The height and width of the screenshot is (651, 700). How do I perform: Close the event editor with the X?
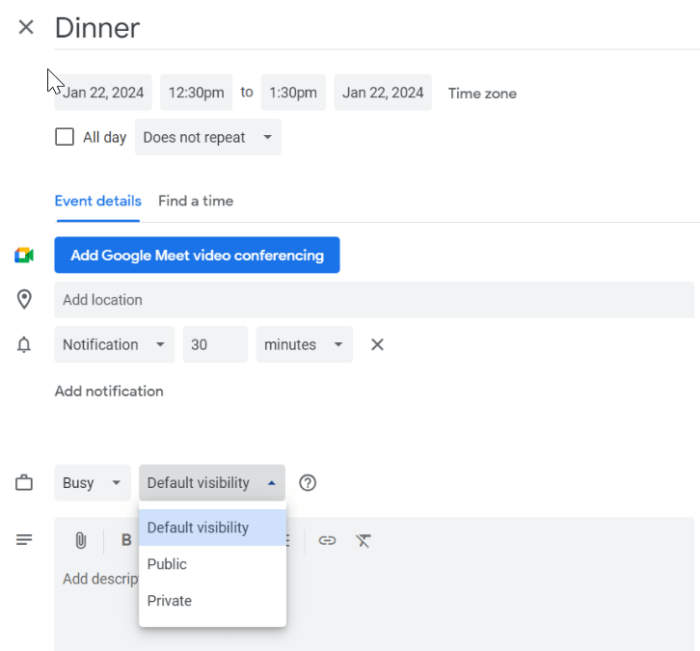[26, 27]
